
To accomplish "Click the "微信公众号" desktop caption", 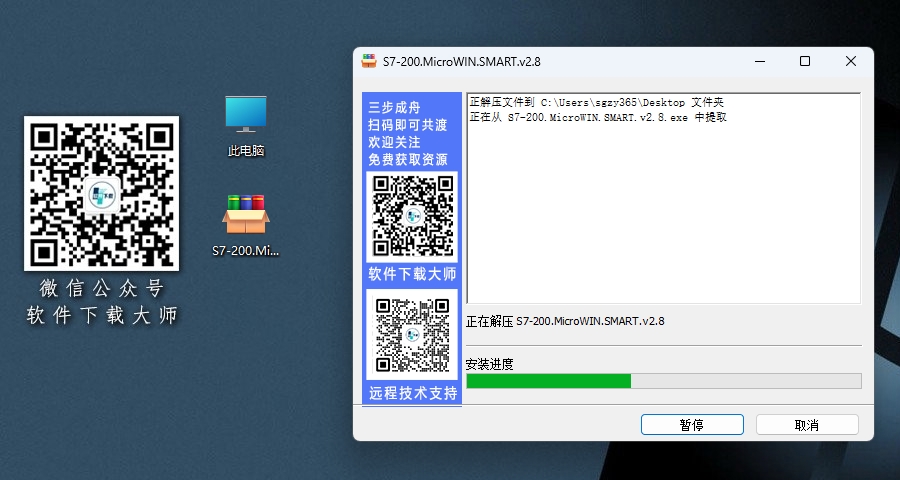I will 102,288.
